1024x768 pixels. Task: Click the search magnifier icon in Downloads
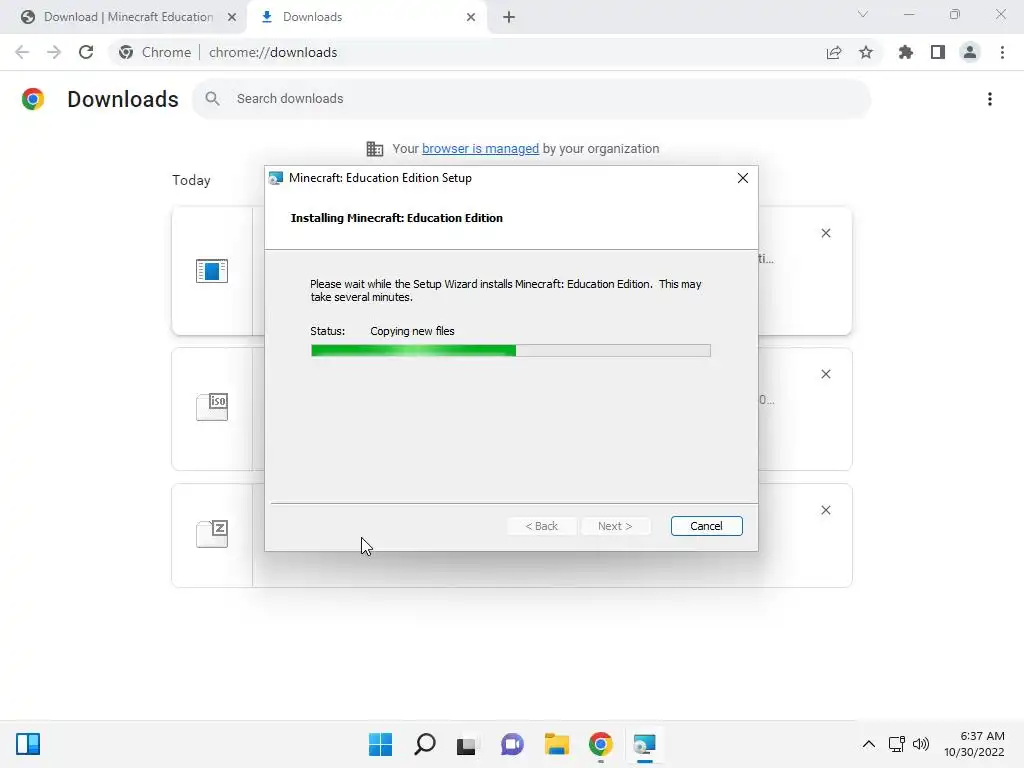212,99
